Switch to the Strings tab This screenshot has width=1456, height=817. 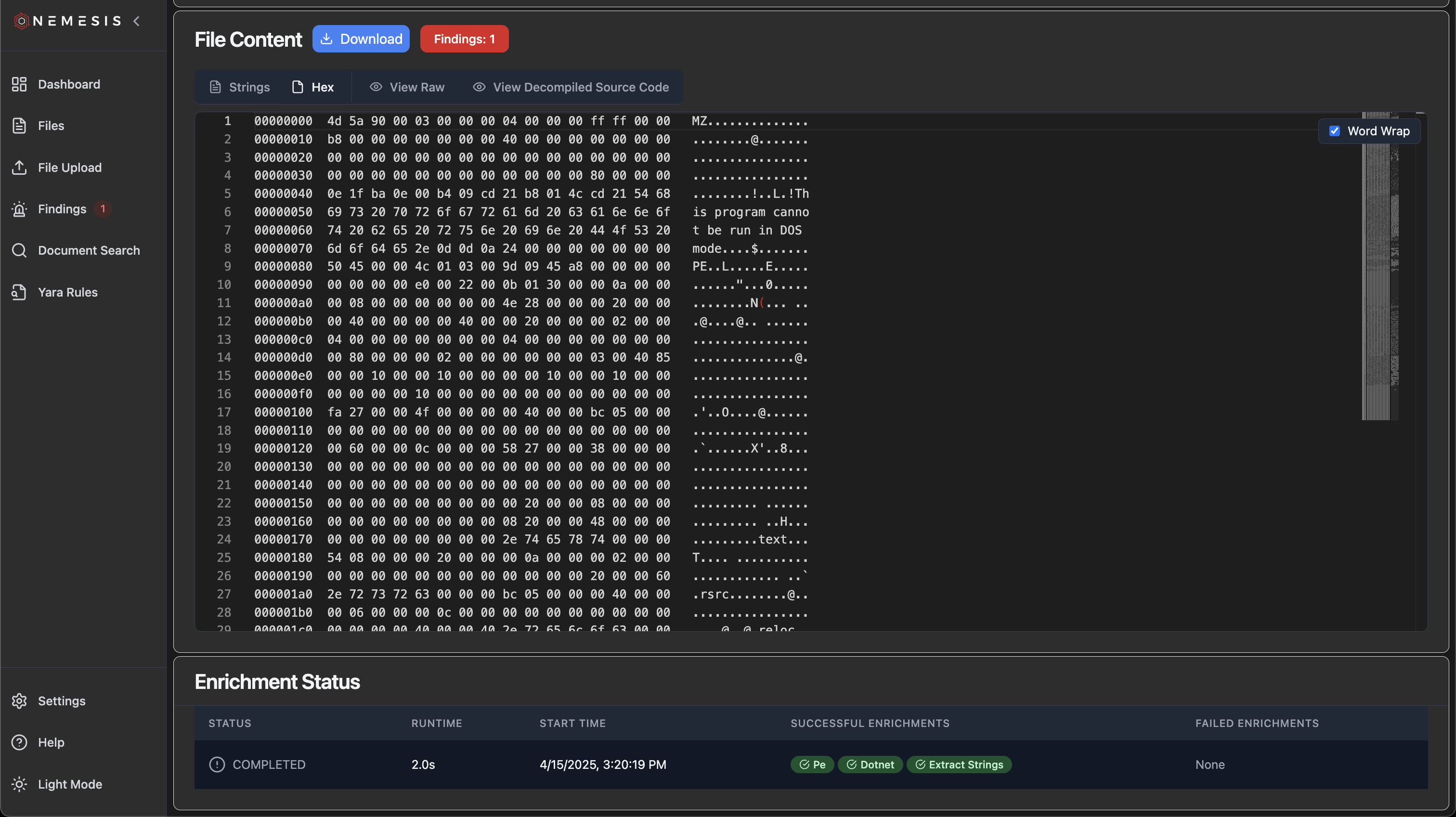[x=240, y=87]
